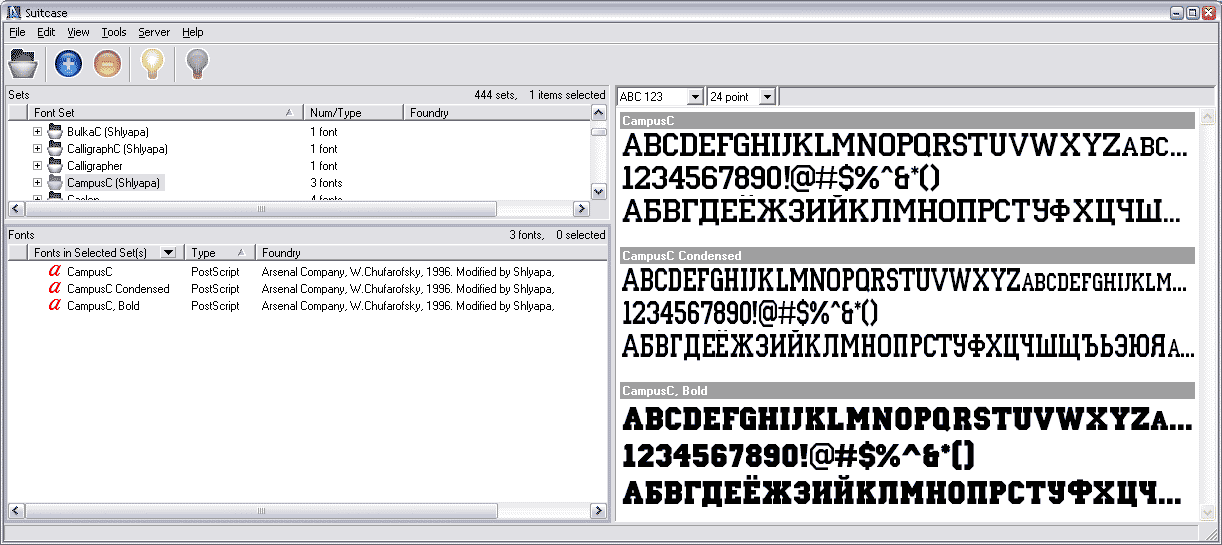This screenshot has width=1222, height=545.
Task: Open the ABC 123 preview type dropdown
Action: tap(695, 97)
